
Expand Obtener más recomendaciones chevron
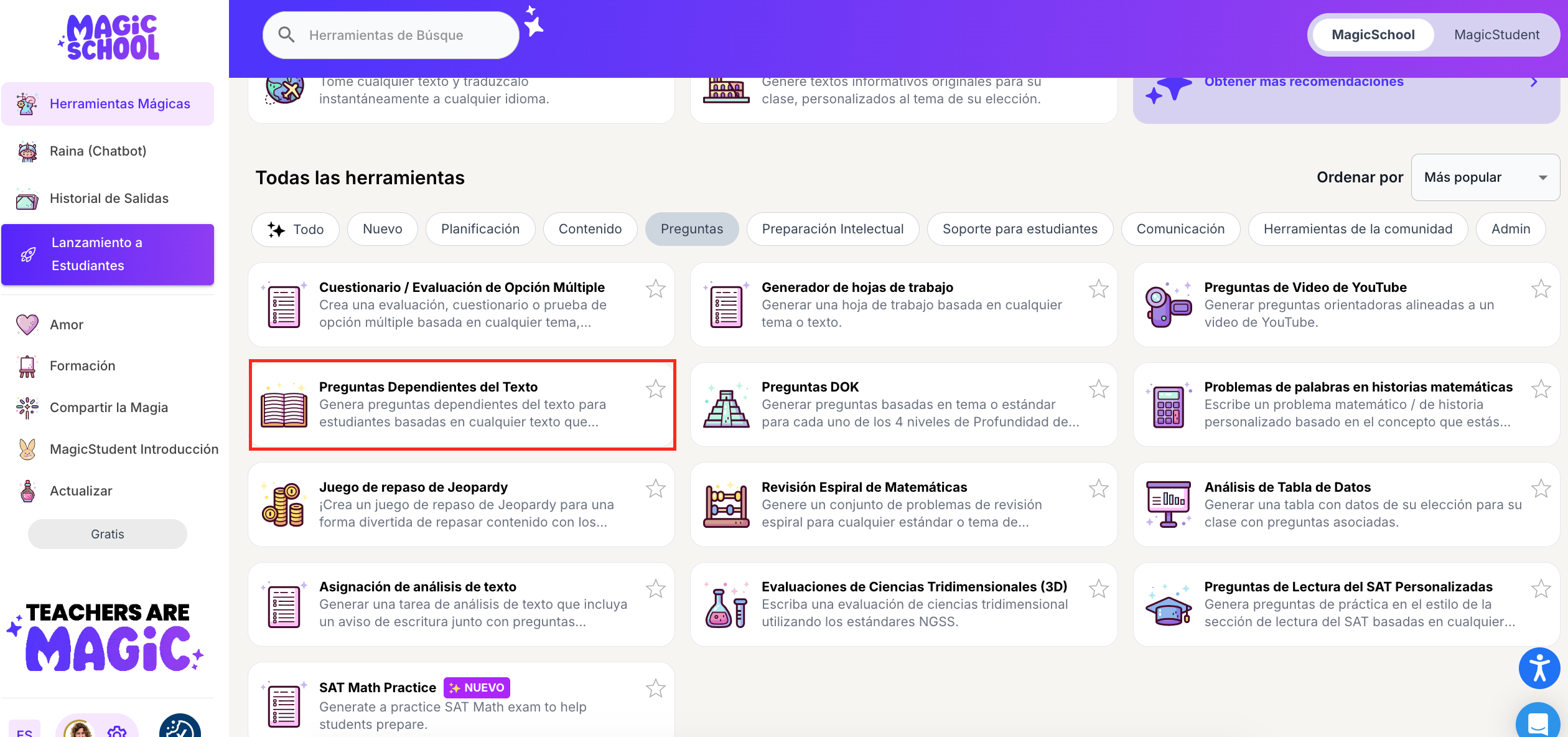point(1534,82)
